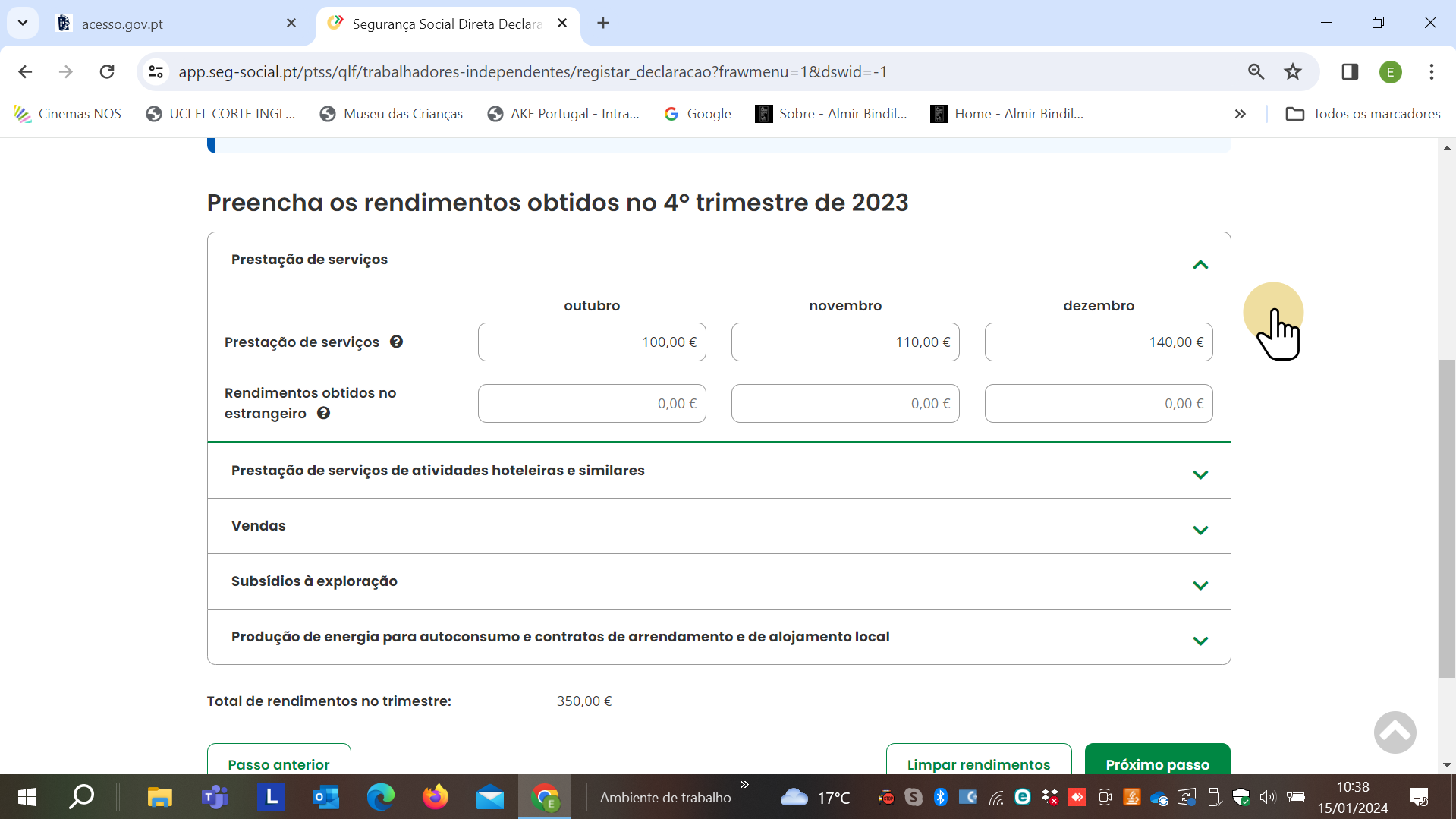
Task: Collapse the Prestação de serviços section
Action: coord(1200,264)
